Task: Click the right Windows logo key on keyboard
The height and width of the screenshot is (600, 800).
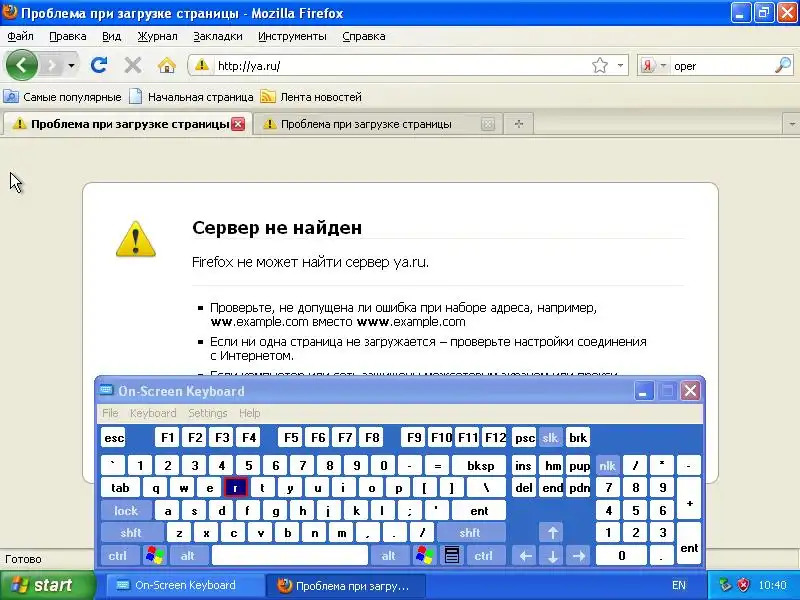Action: [x=424, y=555]
